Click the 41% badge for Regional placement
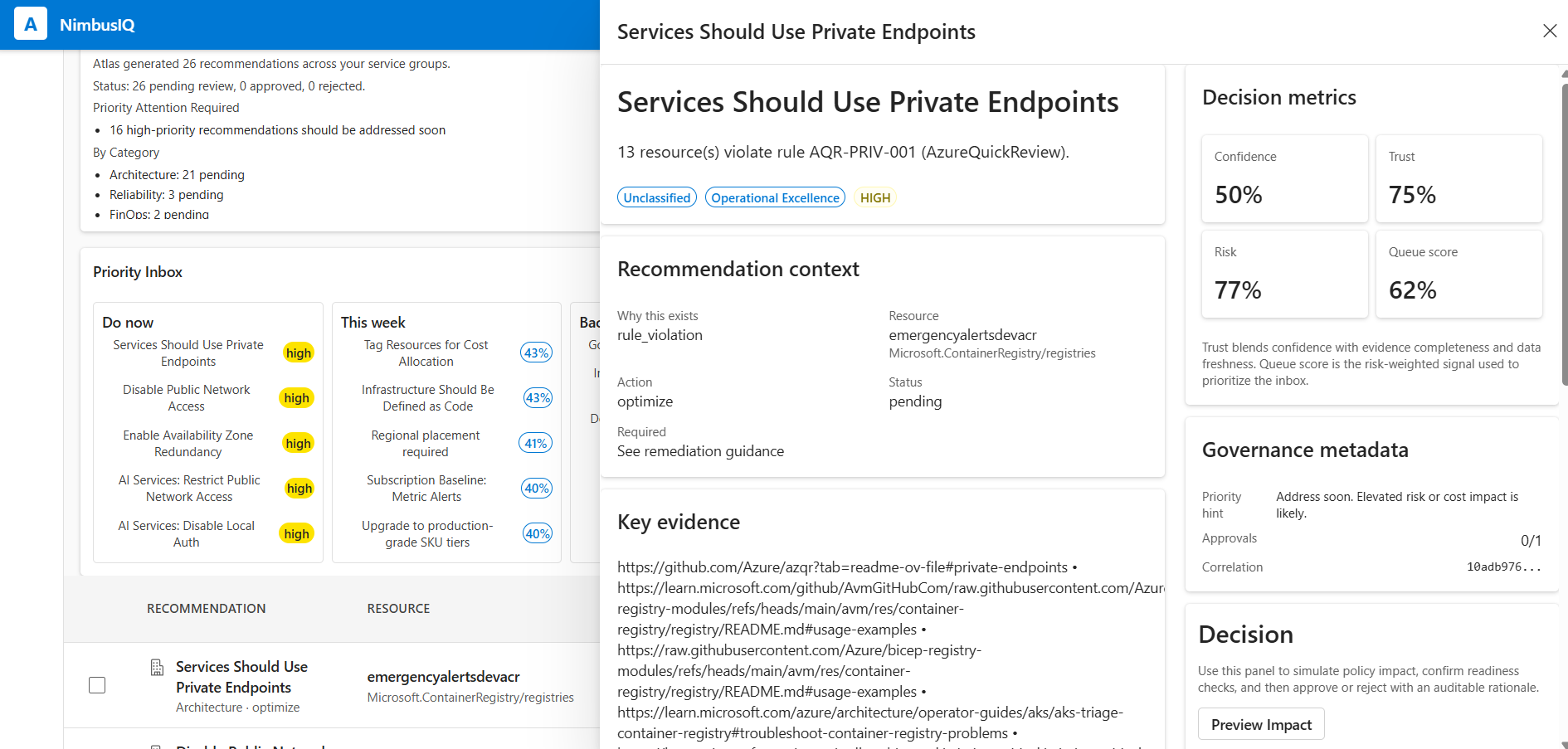1568x749 pixels. 536,444
